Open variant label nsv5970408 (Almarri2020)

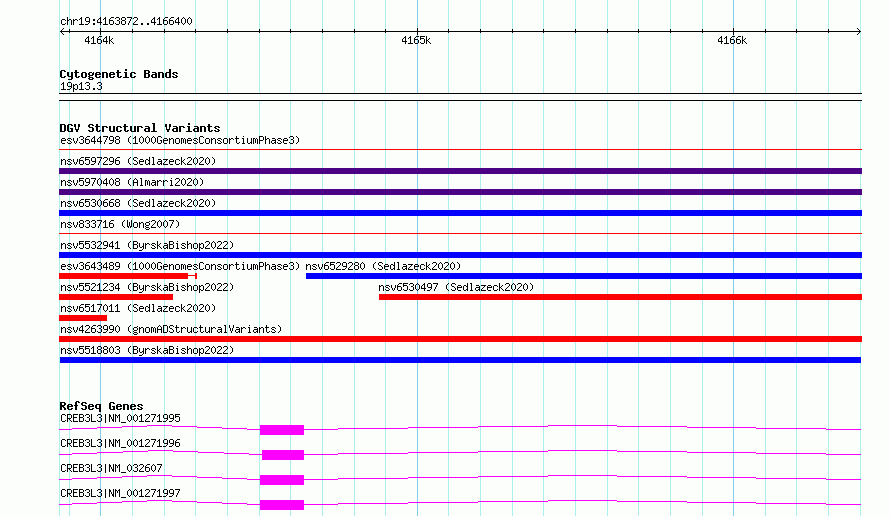point(132,182)
